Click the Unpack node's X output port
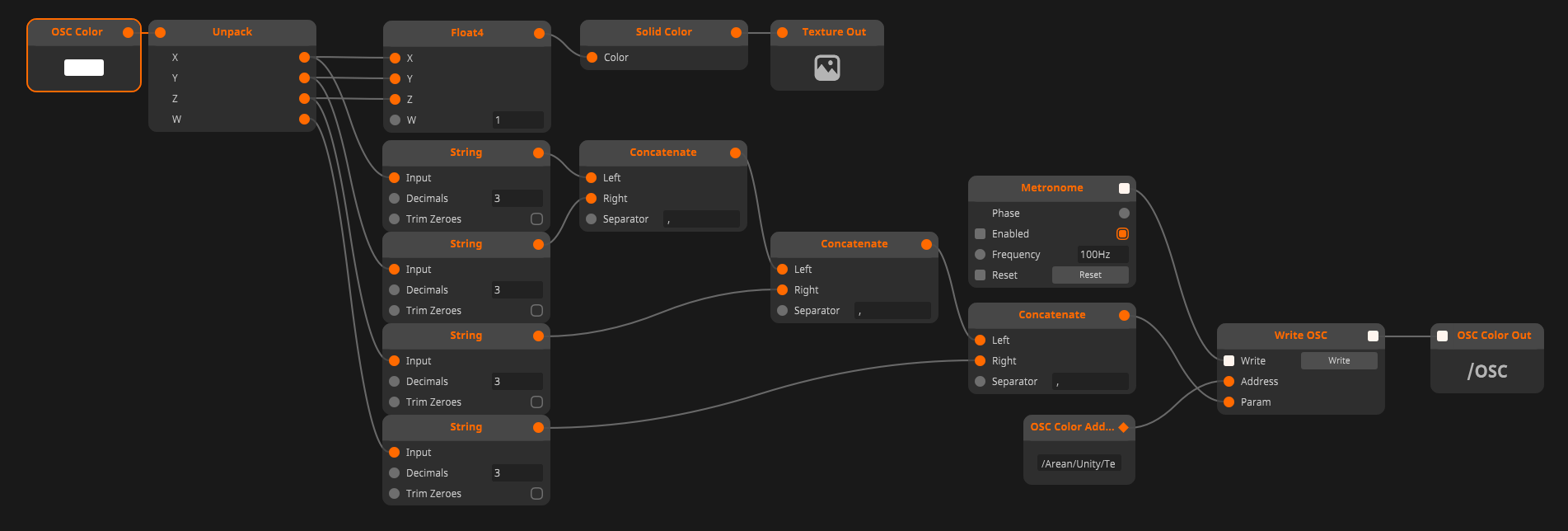1568x531 pixels. pyautogui.click(x=304, y=58)
